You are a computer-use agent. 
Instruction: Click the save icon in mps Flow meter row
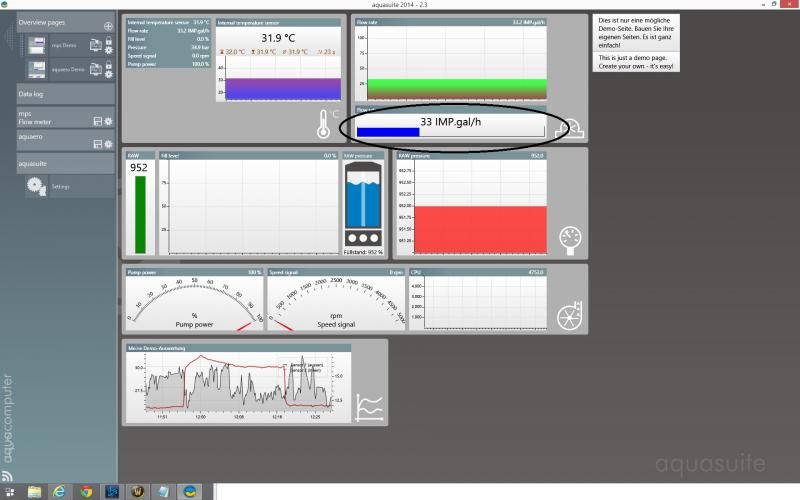tap(96, 121)
